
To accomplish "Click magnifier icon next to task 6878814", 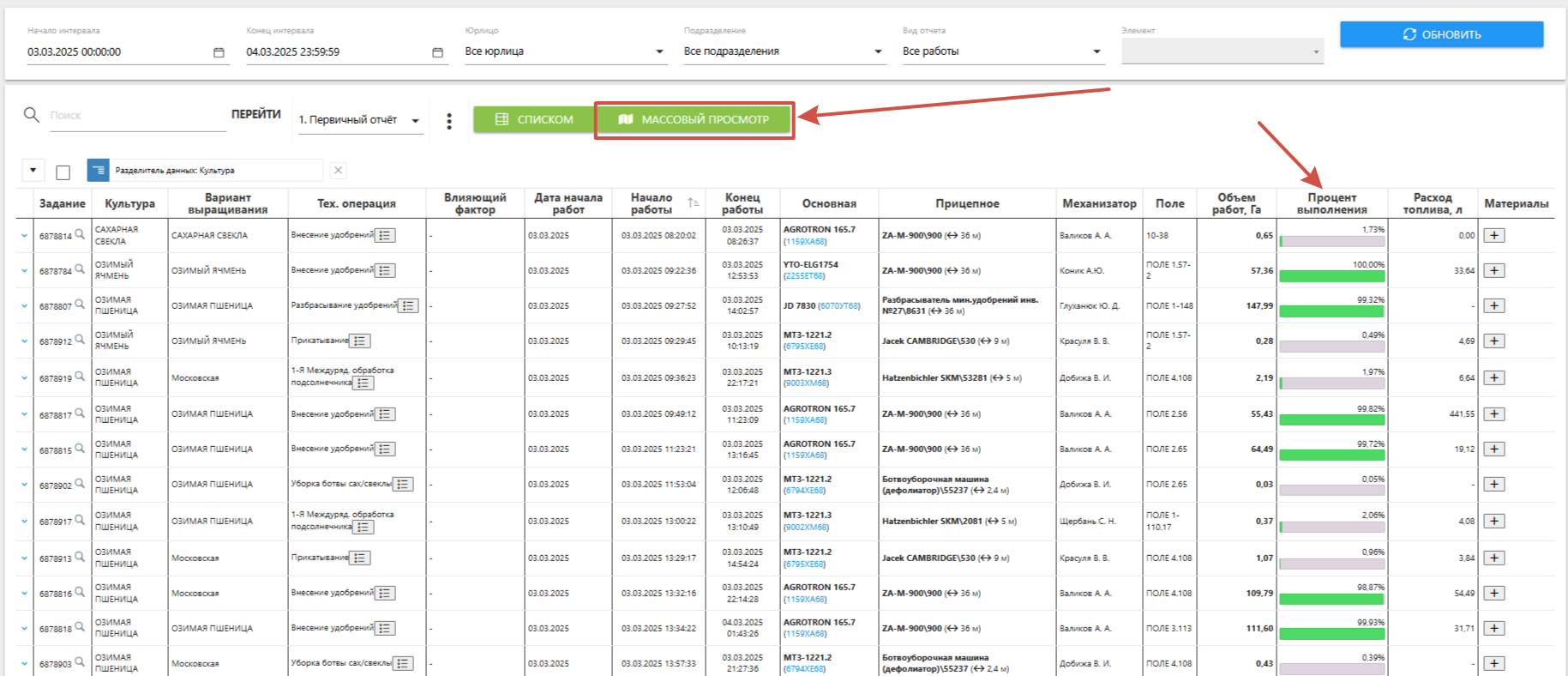I will pos(80,233).
